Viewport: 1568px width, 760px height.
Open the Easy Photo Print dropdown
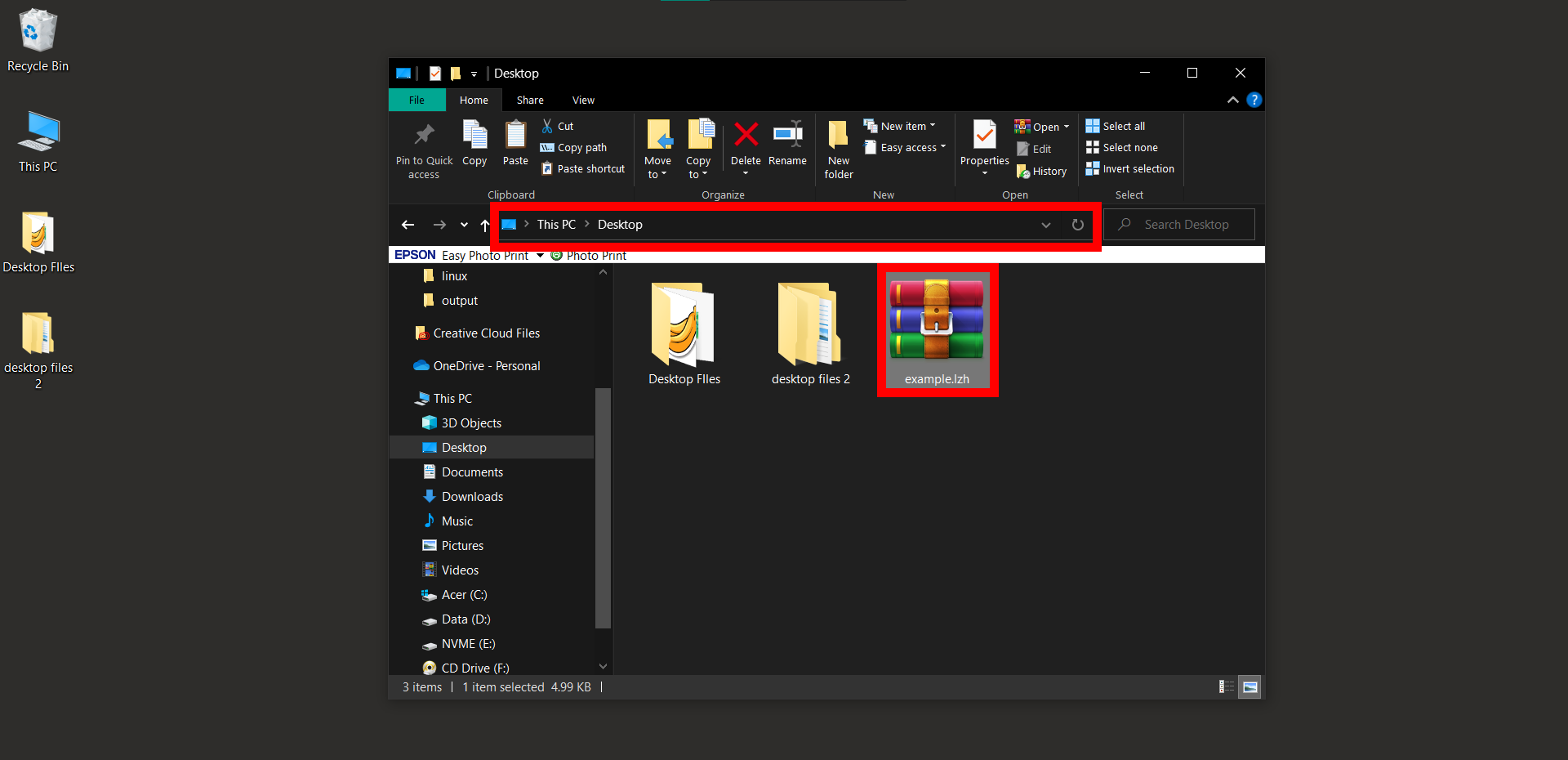click(x=540, y=255)
